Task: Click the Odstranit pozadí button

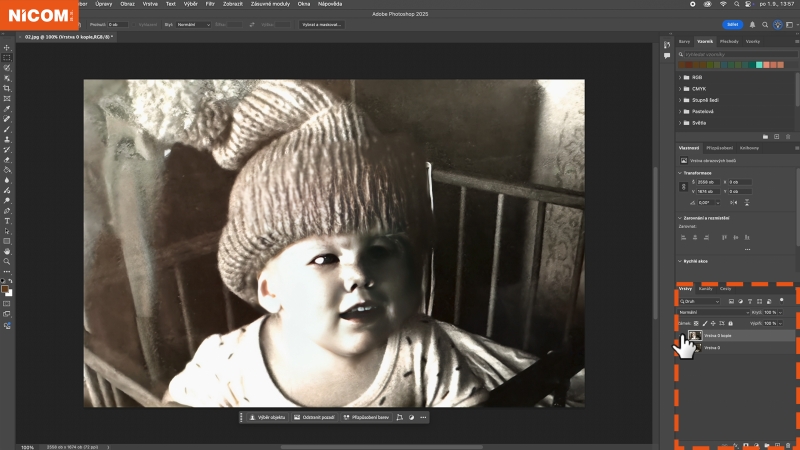Action: point(313,416)
